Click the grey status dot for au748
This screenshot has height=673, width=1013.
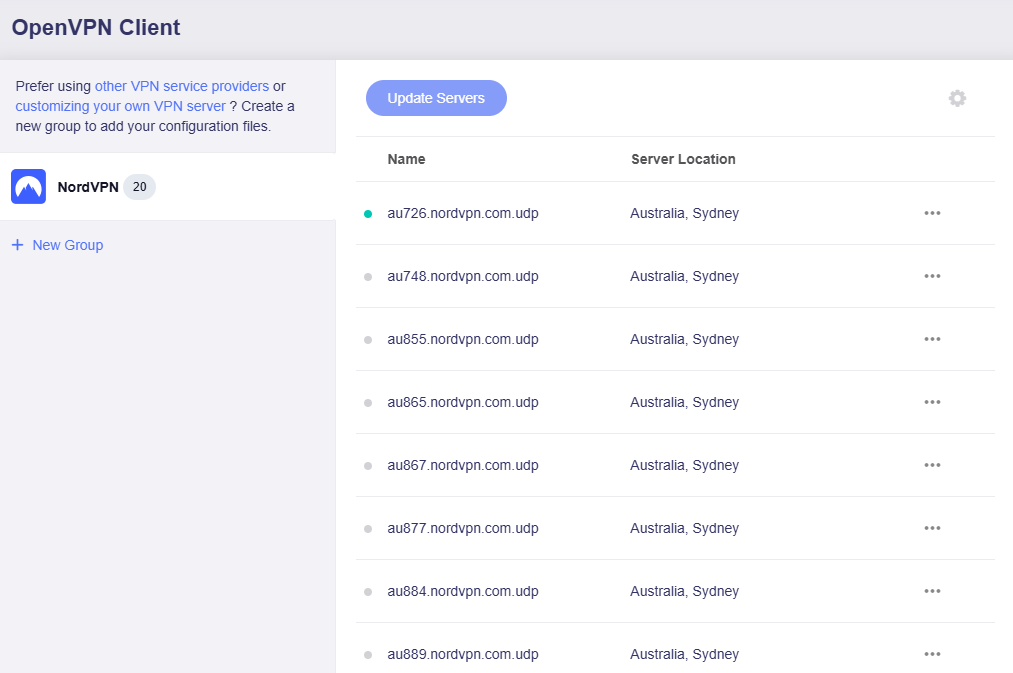(368, 277)
